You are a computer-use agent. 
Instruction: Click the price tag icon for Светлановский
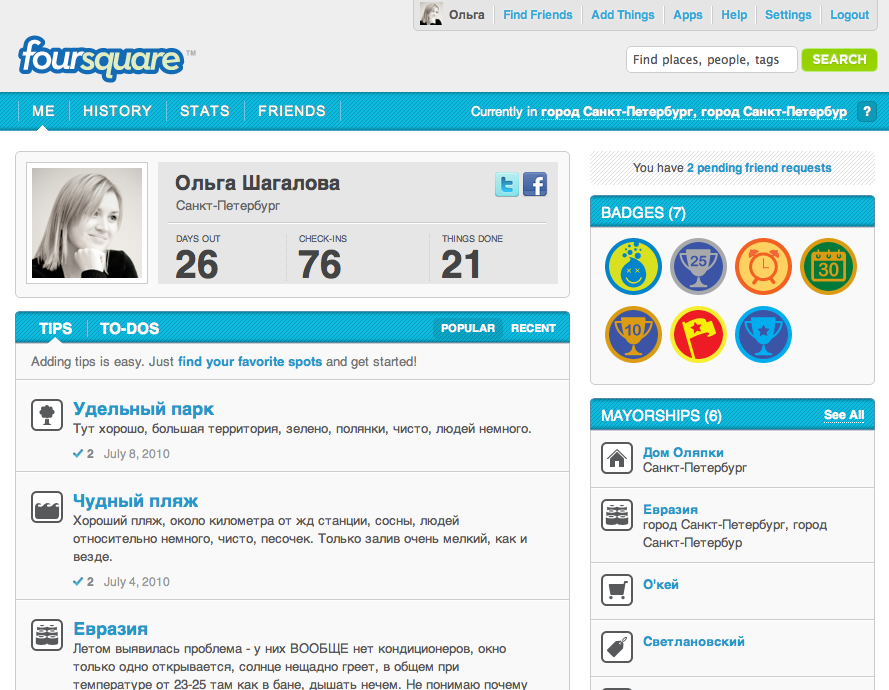tap(617, 647)
